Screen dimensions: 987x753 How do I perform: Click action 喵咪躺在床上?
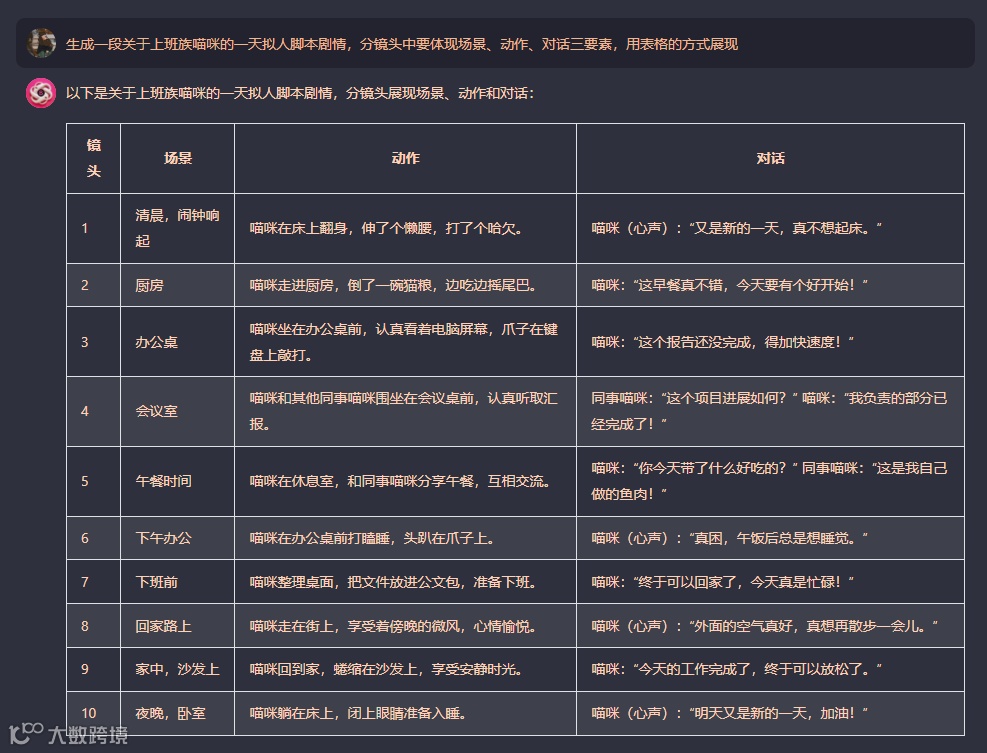click(405, 713)
